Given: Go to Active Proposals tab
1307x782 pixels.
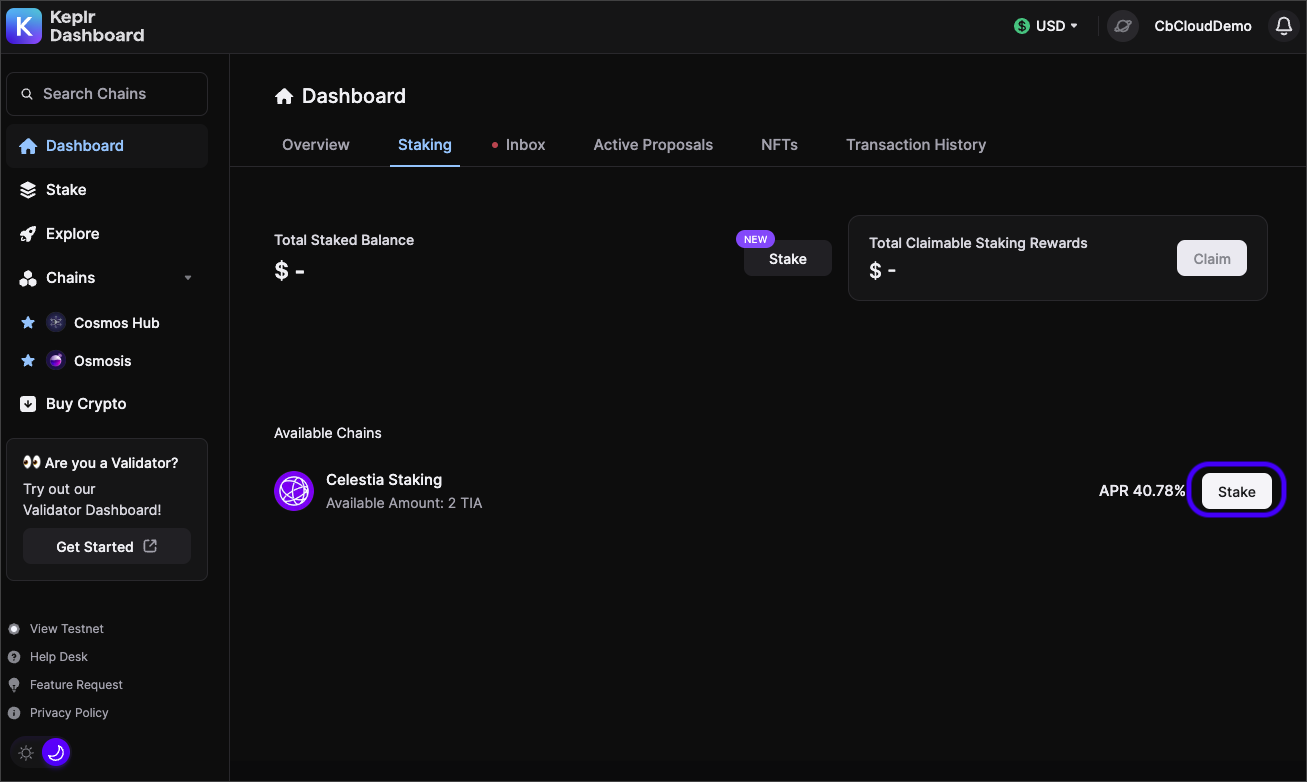Looking at the screenshot, I should tap(653, 145).
